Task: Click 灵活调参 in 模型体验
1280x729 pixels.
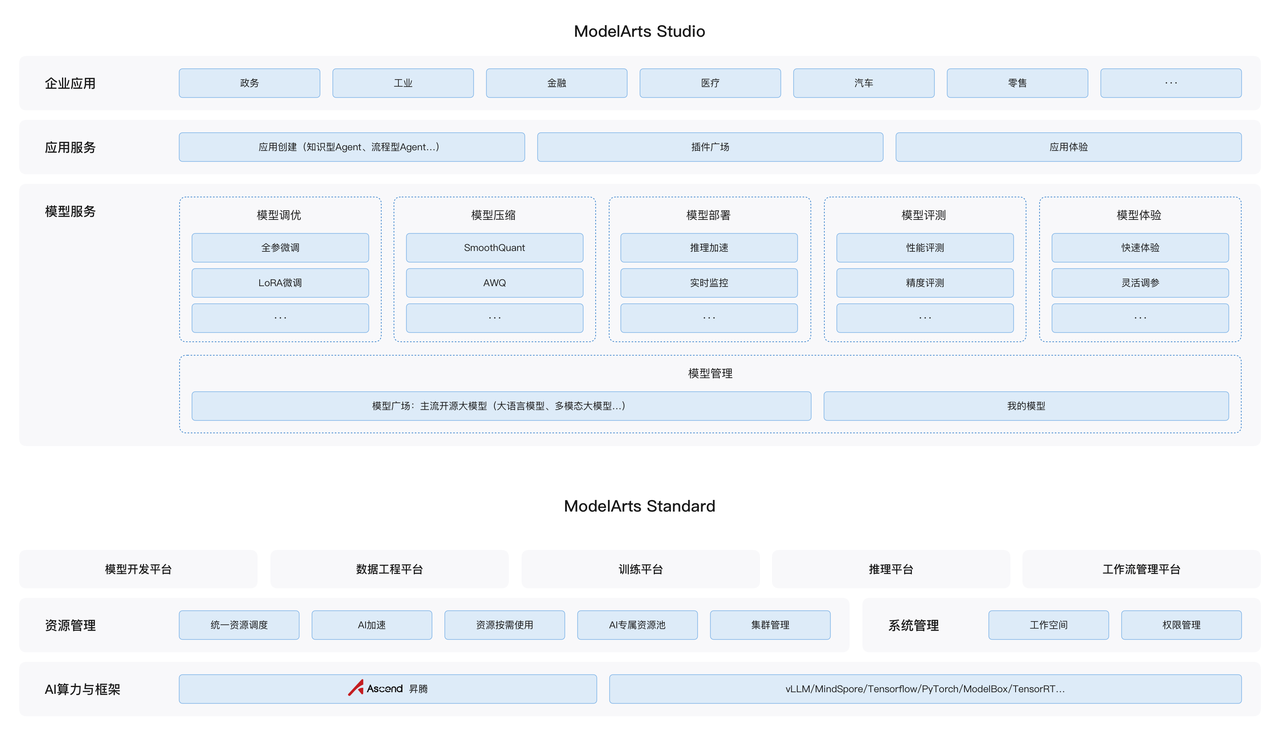Action: [1140, 283]
